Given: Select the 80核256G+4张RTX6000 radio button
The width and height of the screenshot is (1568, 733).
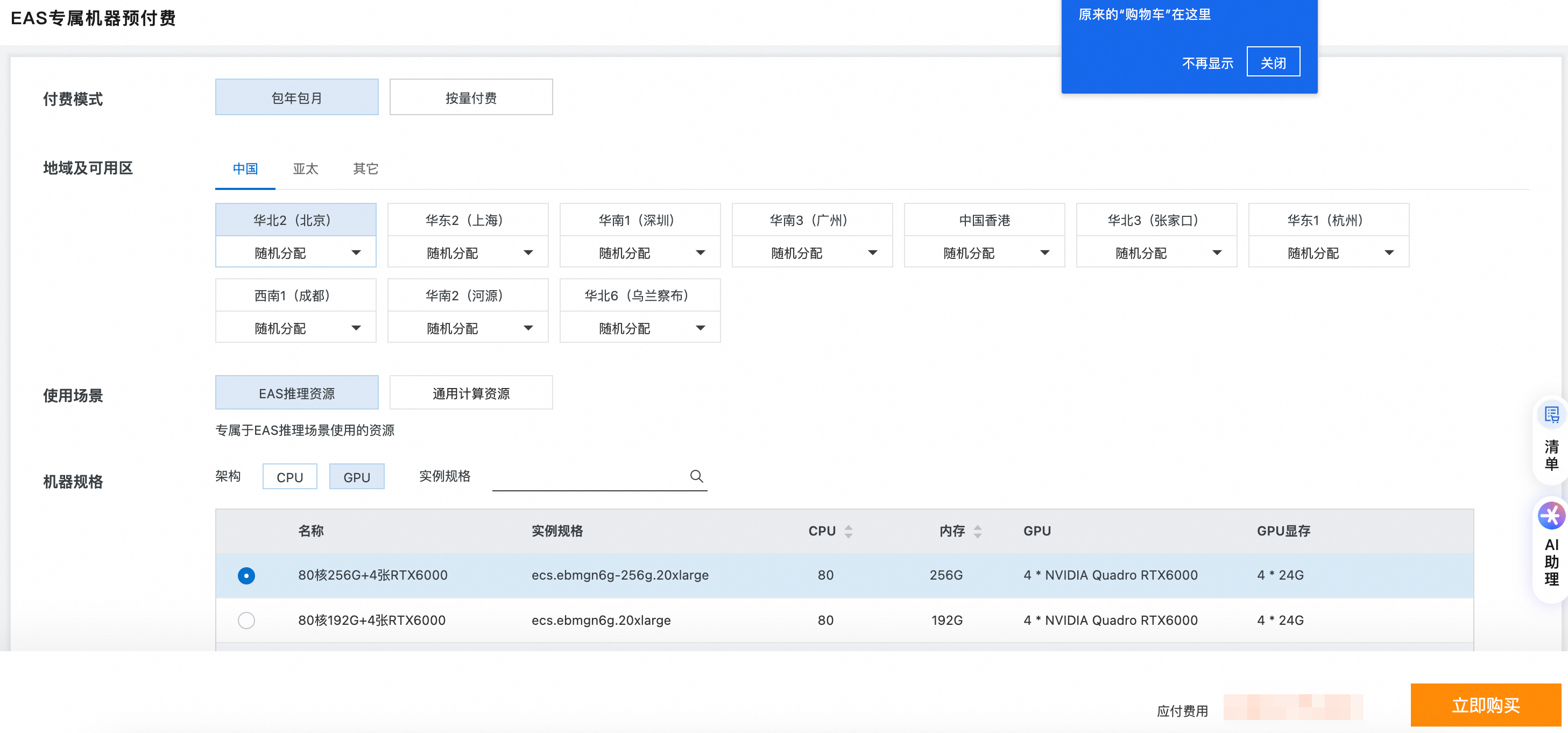Looking at the screenshot, I should [246, 575].
